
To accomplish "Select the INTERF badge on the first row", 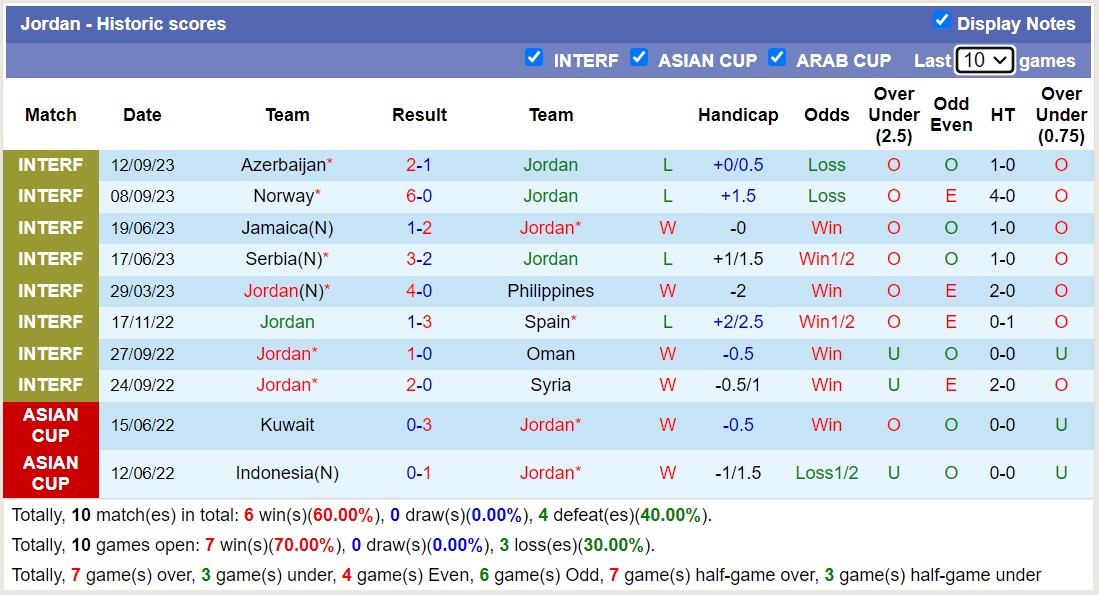I will pyautogui.click(x=51, y=165).
